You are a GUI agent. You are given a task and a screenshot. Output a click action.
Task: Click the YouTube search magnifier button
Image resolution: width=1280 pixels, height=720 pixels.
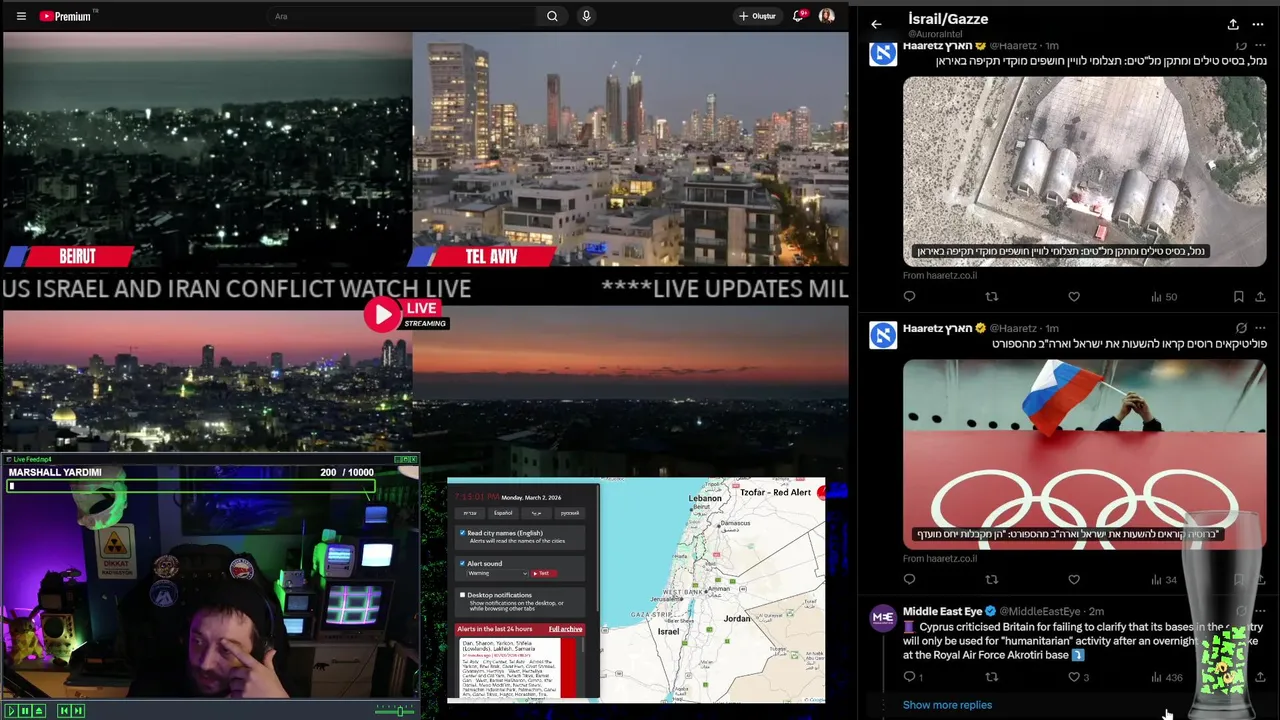[552, 16]
